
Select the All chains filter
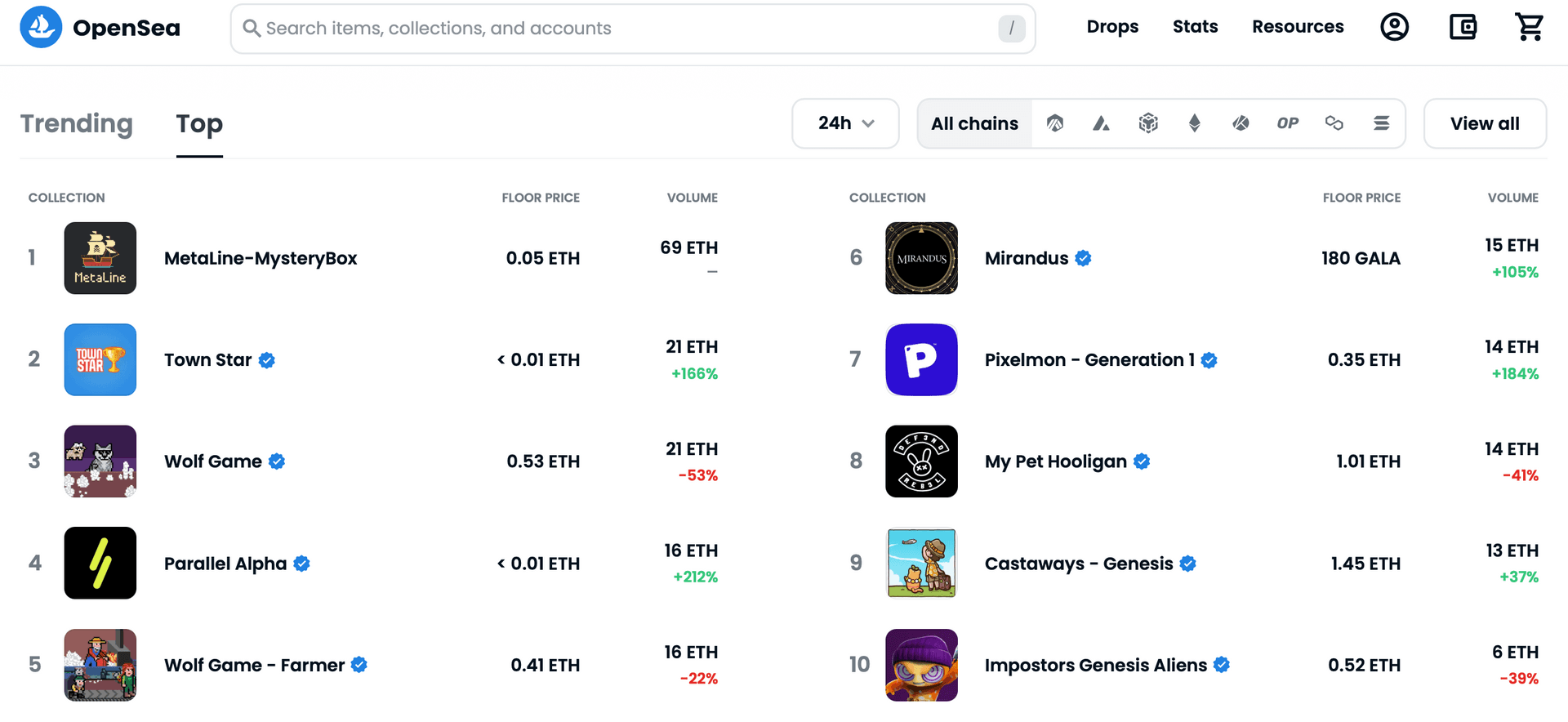coord(974,123)
